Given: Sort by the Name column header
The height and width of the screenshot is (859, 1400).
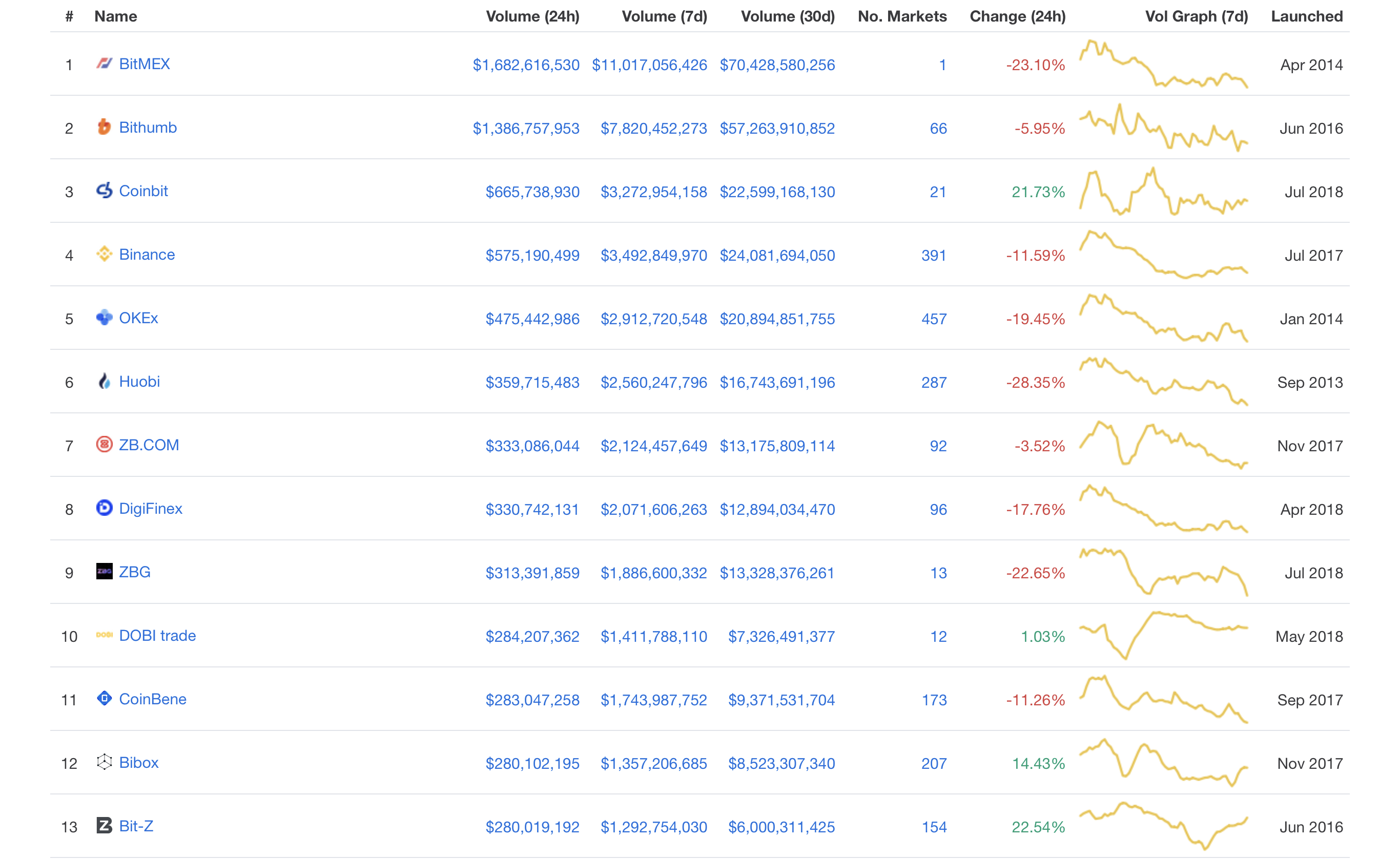Looking at the screenshot, I should coord(115,16).
